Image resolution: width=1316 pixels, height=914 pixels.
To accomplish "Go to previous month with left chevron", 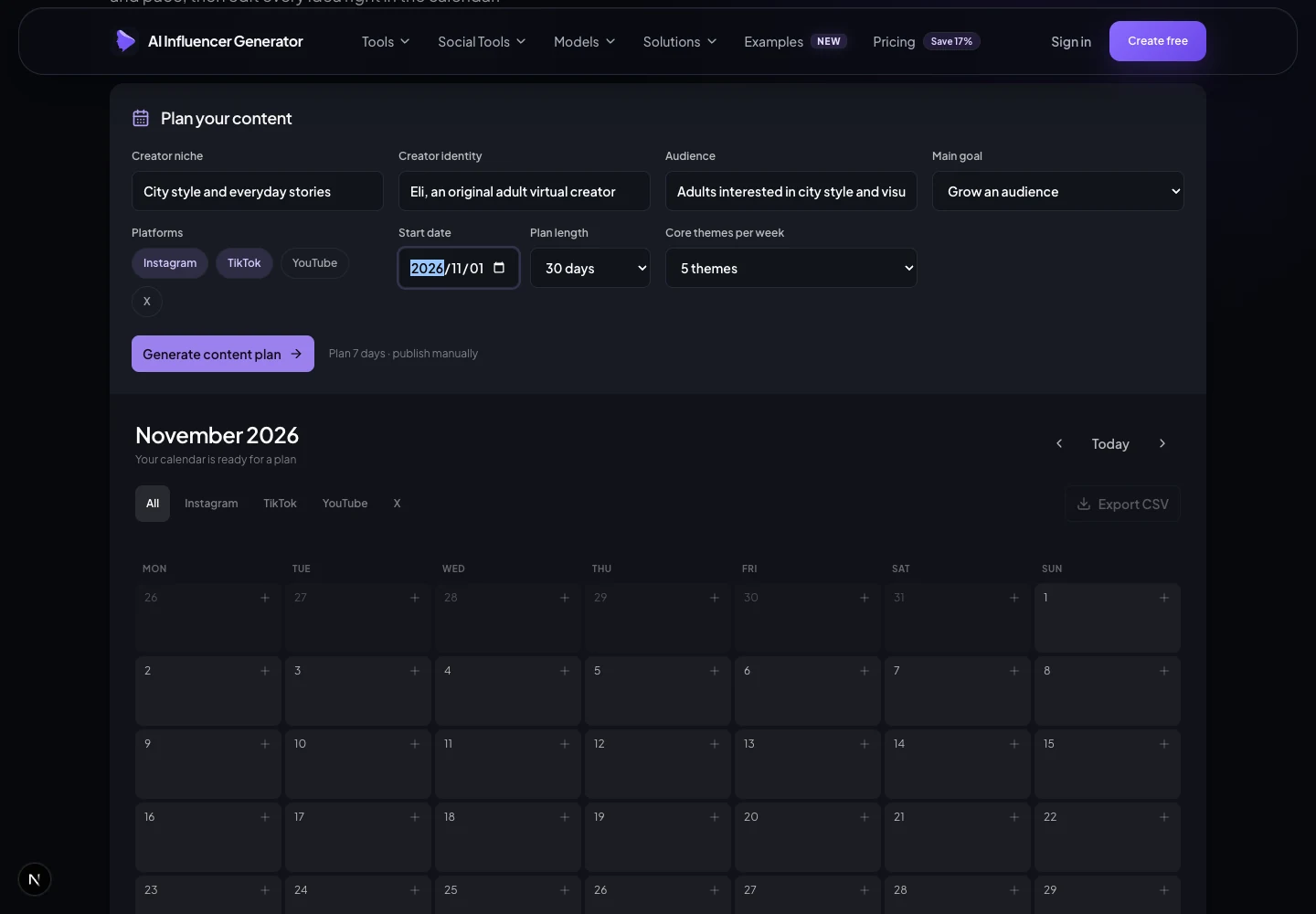I will [1059, 443].
